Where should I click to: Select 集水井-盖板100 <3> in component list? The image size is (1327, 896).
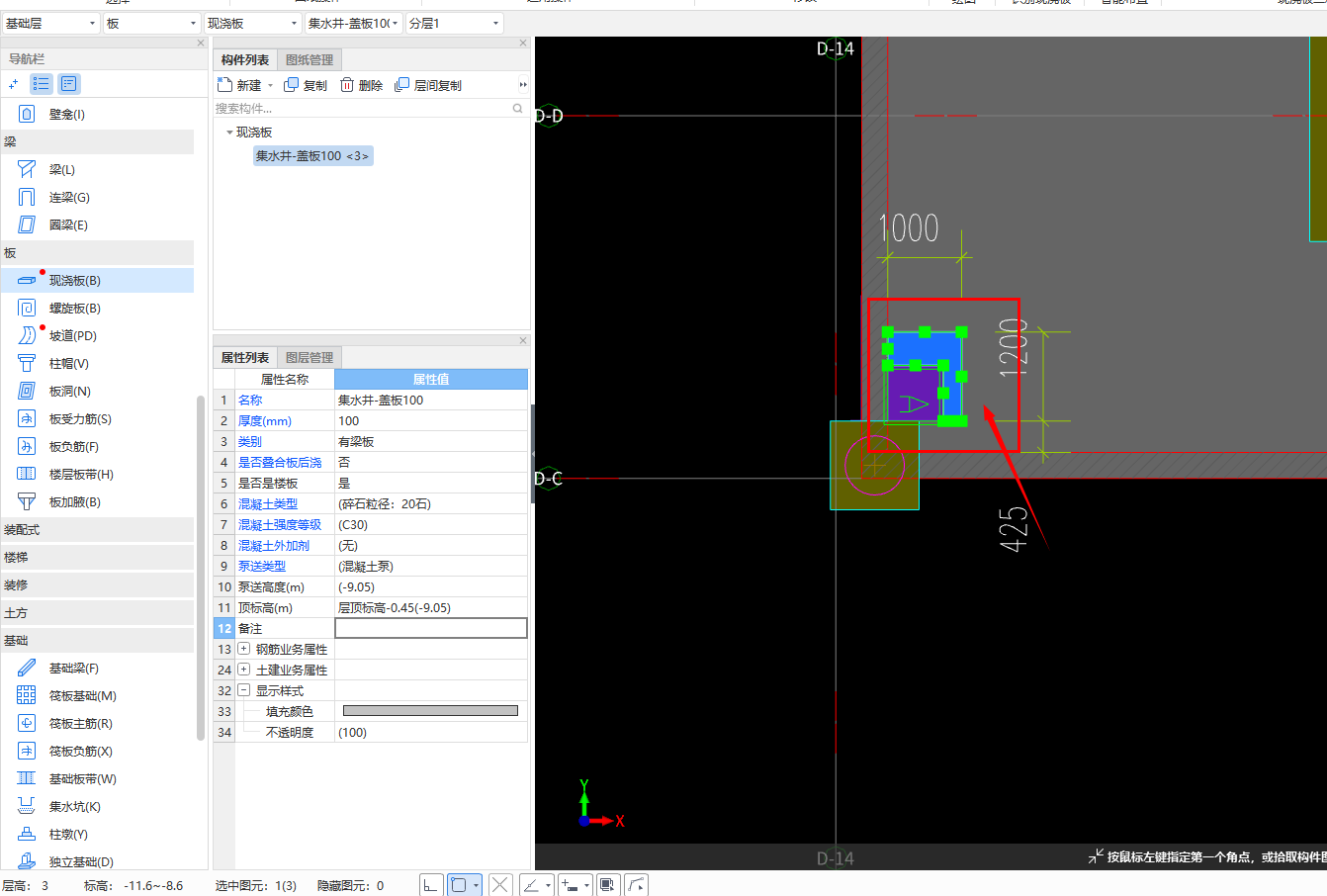[312, 156]
